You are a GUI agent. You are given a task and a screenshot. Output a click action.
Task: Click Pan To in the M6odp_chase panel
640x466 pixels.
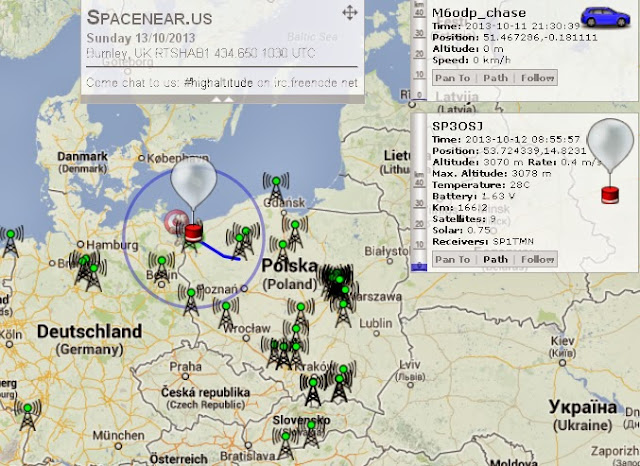click(453, 78)
